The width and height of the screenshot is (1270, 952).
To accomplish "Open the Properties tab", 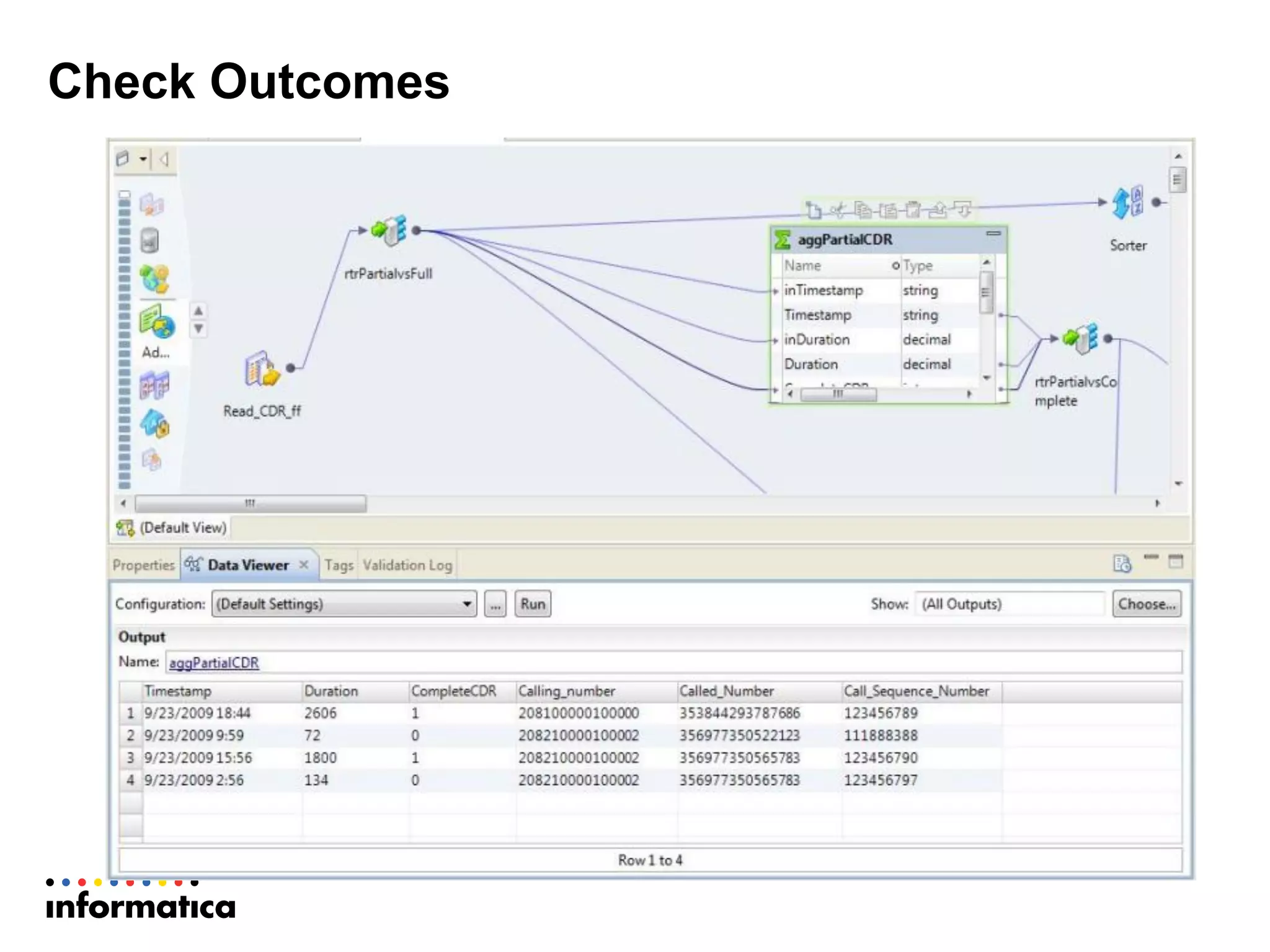I will pyautogui.click(x=143, y=565).
